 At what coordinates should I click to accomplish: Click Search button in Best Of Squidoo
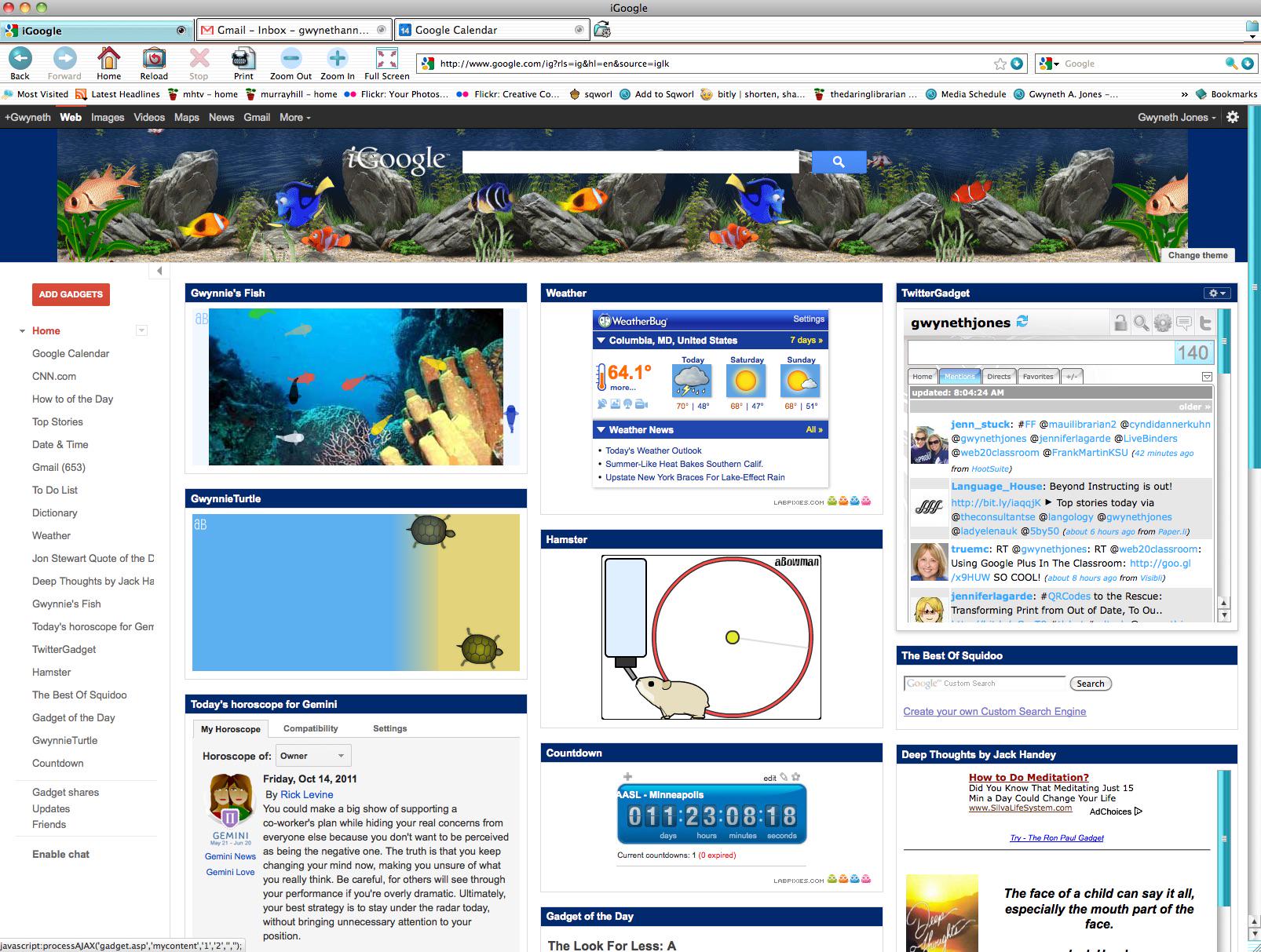pyautogui.click(x=1090, y=684)
